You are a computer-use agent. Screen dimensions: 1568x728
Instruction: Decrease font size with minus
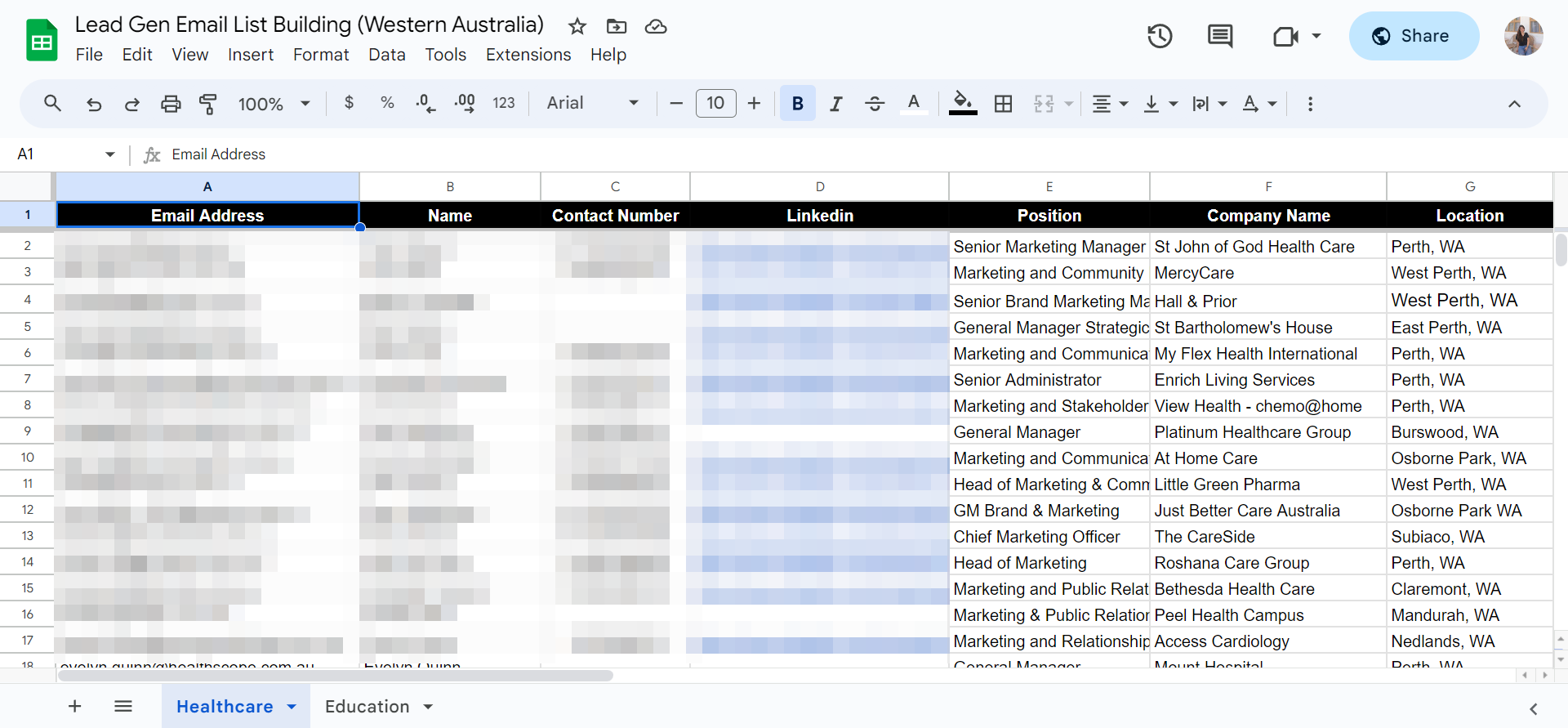[x=676, y=103]
